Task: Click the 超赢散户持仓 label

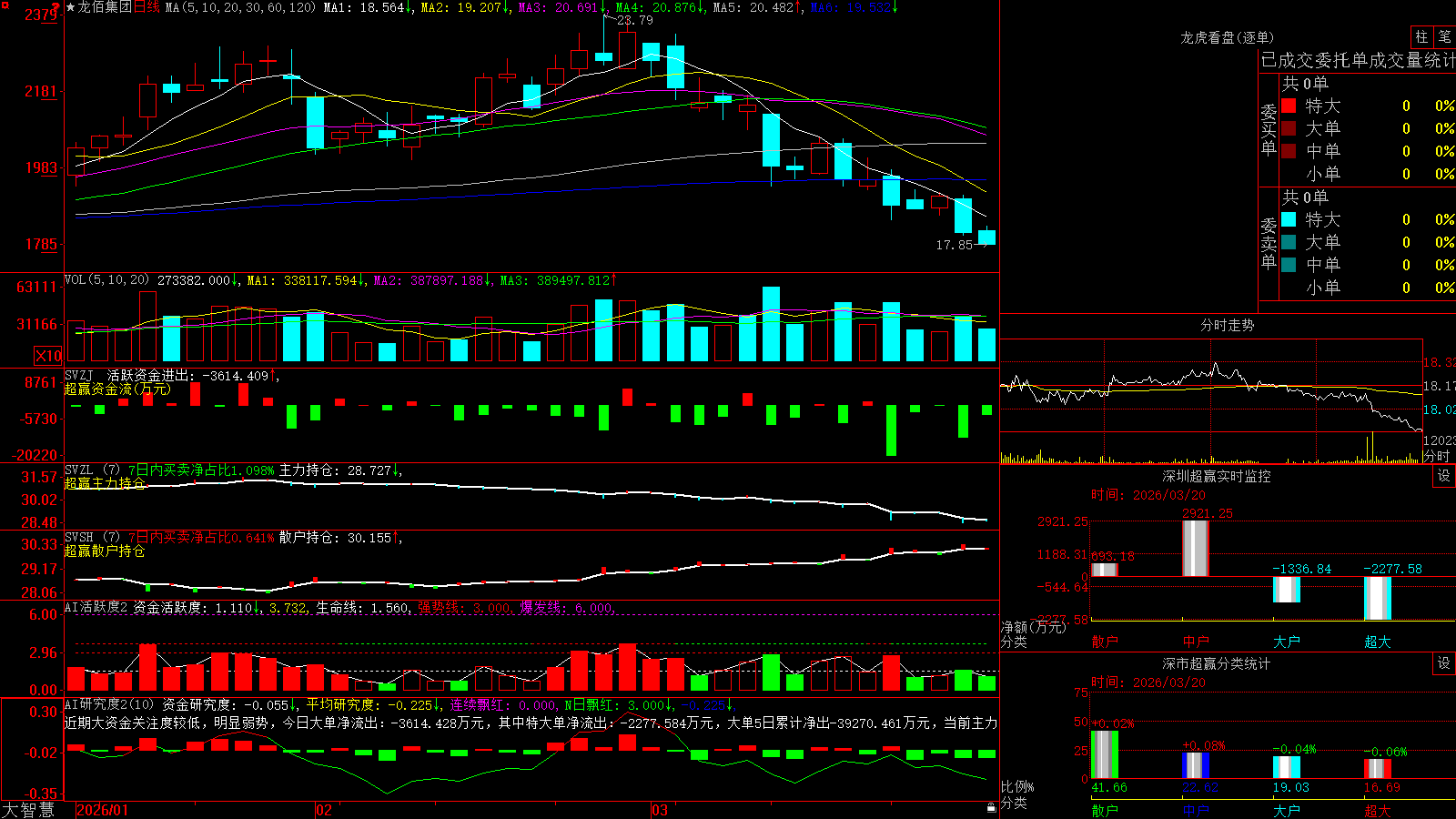Action: [105, 551]
